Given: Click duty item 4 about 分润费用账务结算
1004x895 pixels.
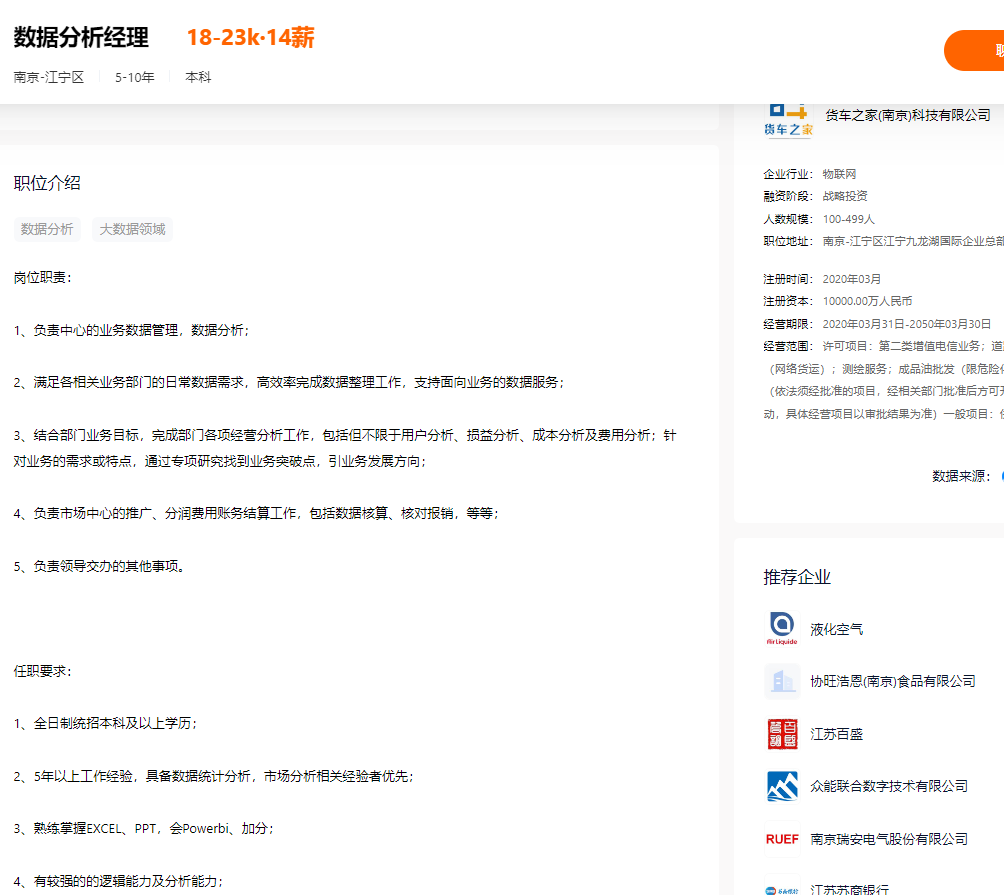Looking at the screenshot, I should [256, 513].
